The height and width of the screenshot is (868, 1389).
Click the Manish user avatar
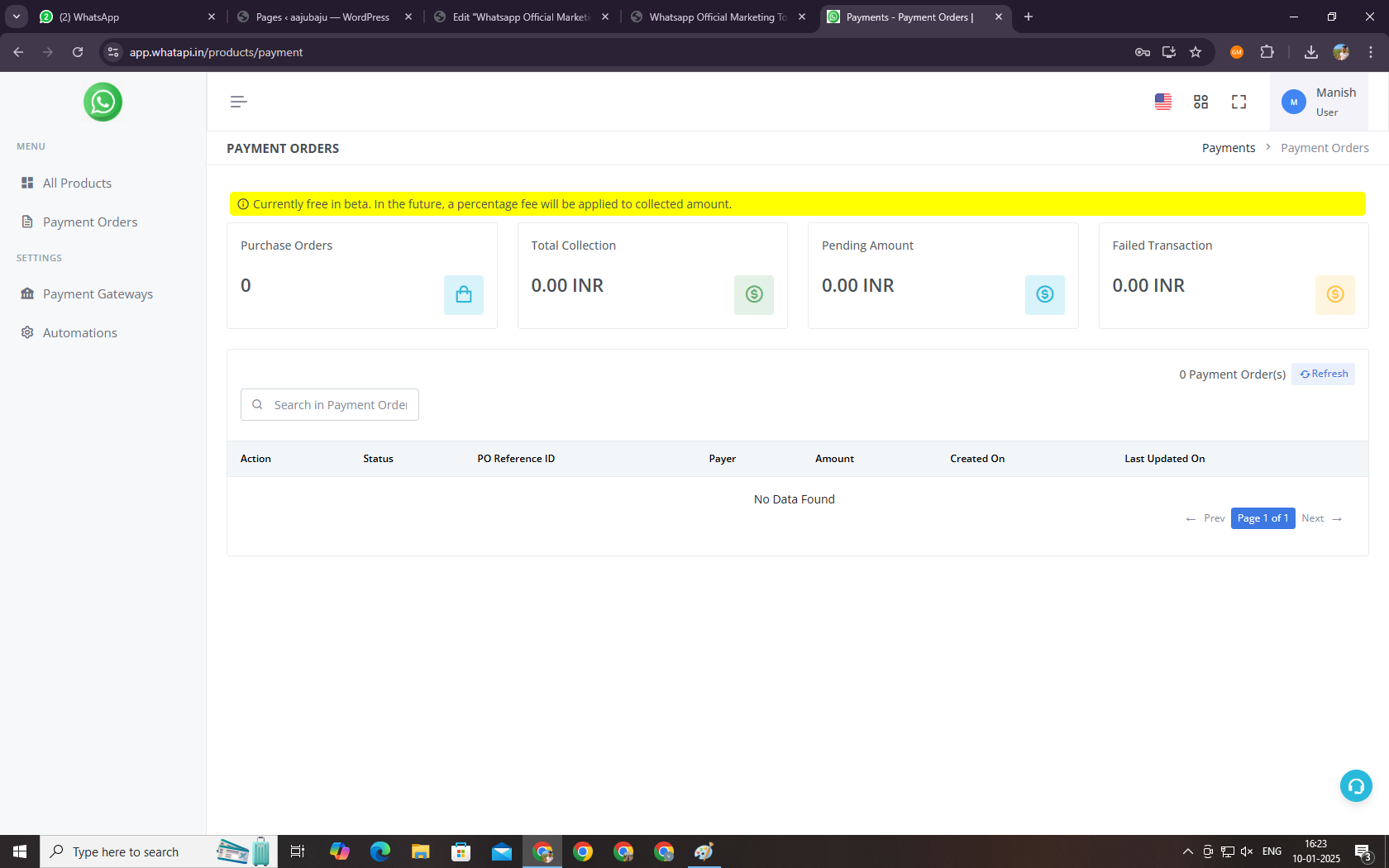(x=1293, y=102)
